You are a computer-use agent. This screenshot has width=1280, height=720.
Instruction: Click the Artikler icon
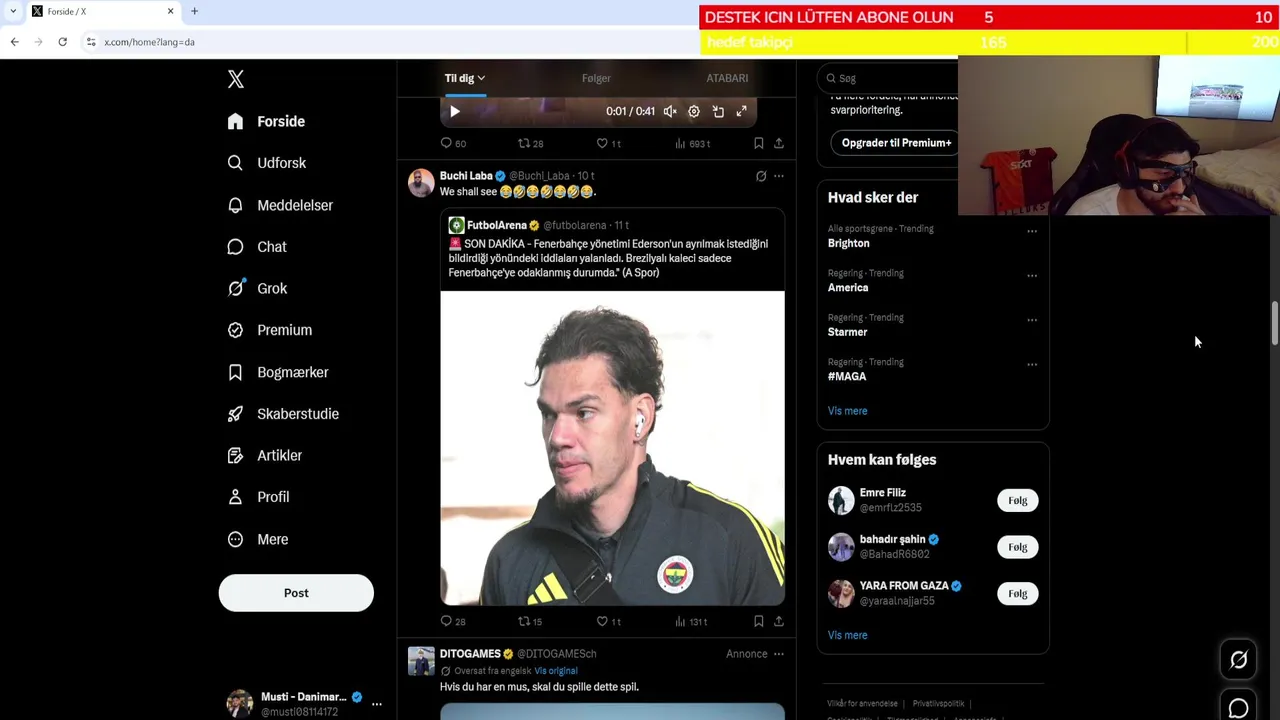[235, 455]
